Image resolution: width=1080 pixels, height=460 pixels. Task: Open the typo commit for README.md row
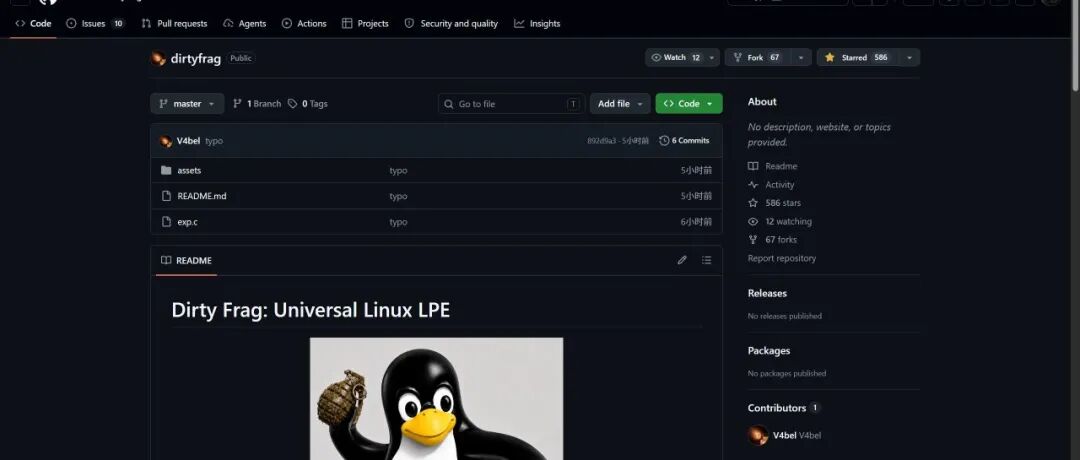click(398, 196)
